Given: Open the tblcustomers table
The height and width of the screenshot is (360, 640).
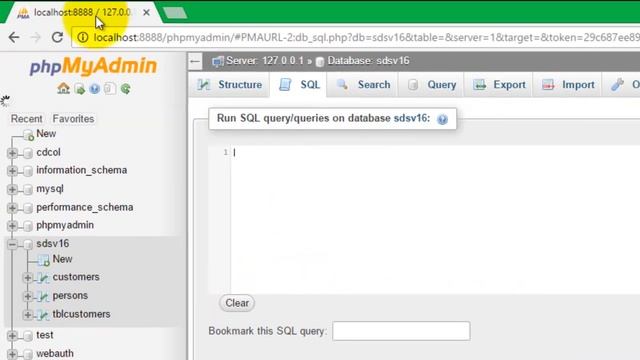Looking at the screenshot, I should (x=82, y=314).
